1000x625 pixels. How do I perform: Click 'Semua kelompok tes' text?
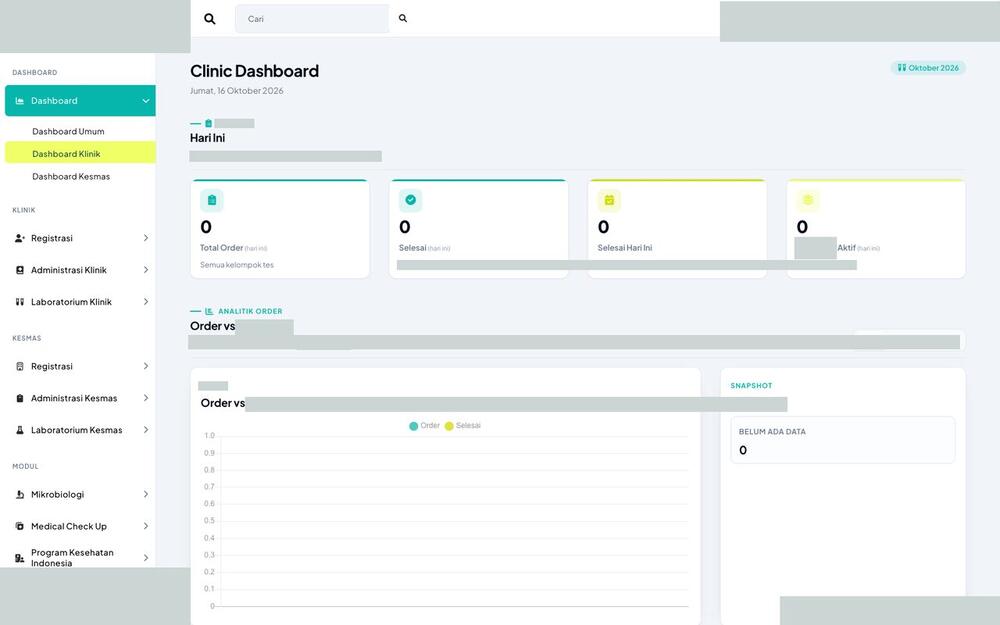click(237, 265)
